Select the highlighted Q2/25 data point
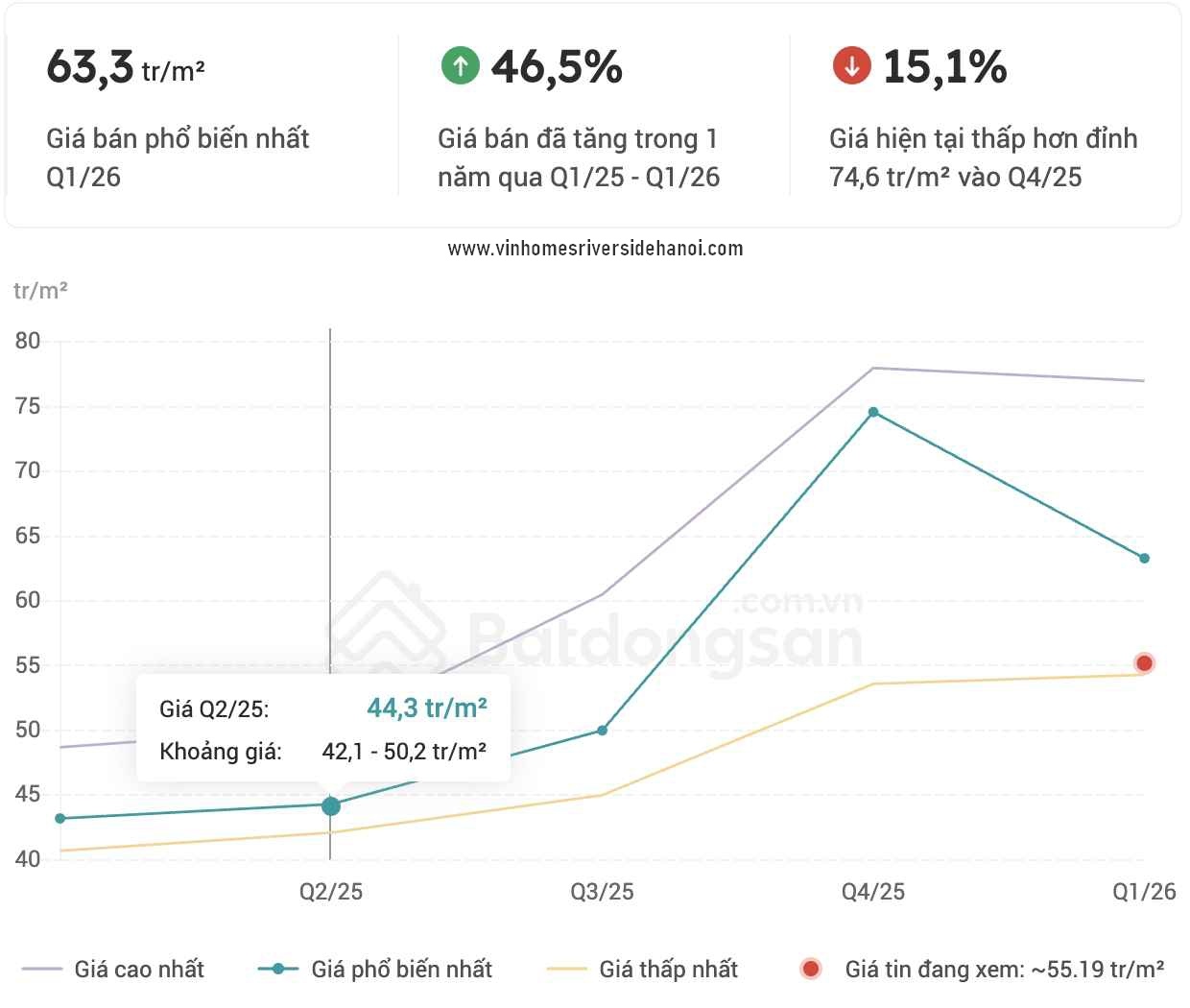Image resolution: width=1190 pixels, height=1008 pixels. (x=331, y=805)
